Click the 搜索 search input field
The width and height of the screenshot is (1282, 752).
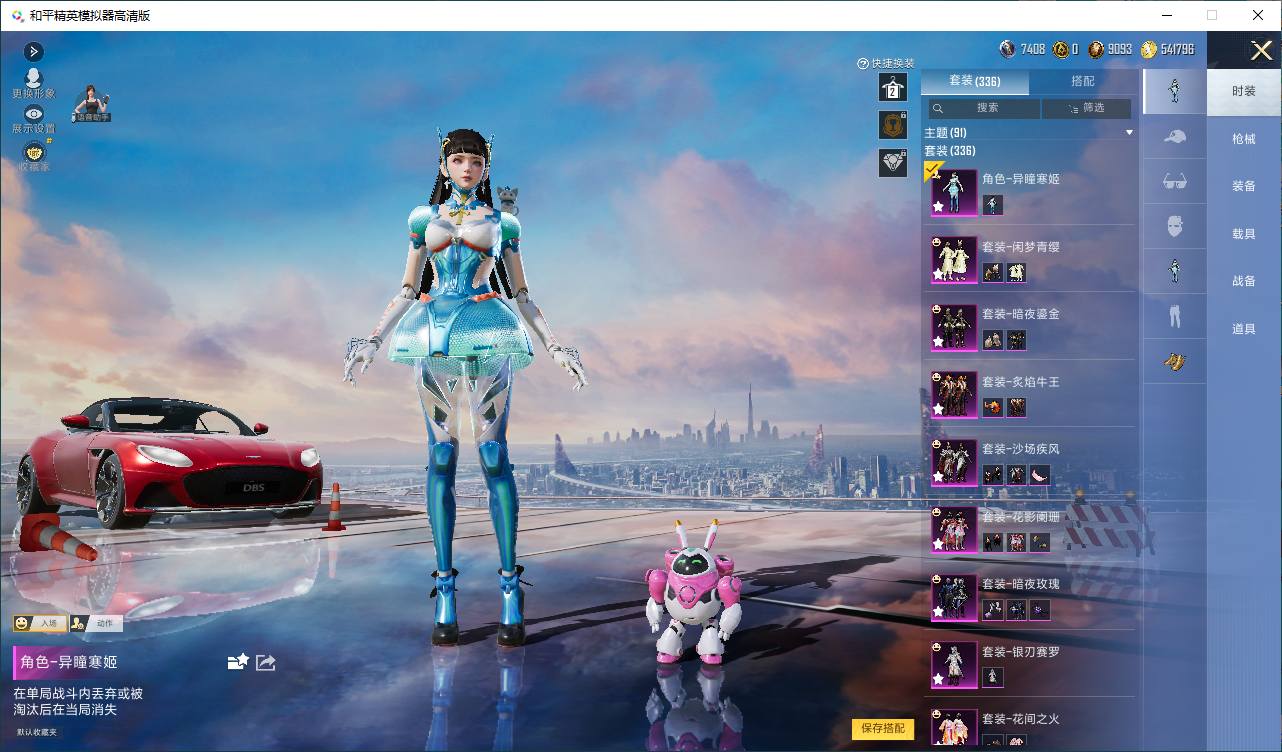pos(982,108)
